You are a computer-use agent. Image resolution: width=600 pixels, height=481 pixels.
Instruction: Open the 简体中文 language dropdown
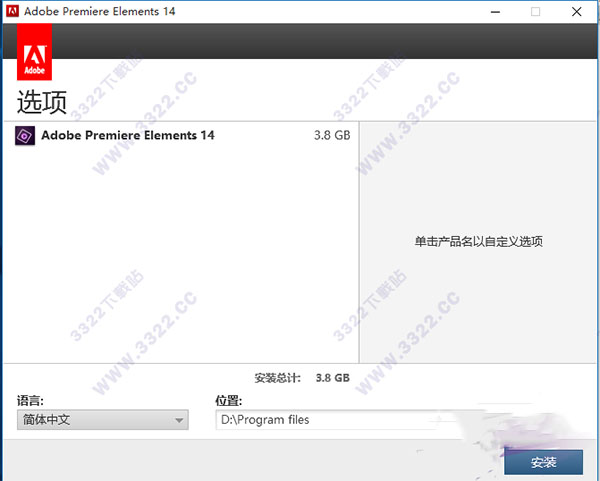[103, 420]
